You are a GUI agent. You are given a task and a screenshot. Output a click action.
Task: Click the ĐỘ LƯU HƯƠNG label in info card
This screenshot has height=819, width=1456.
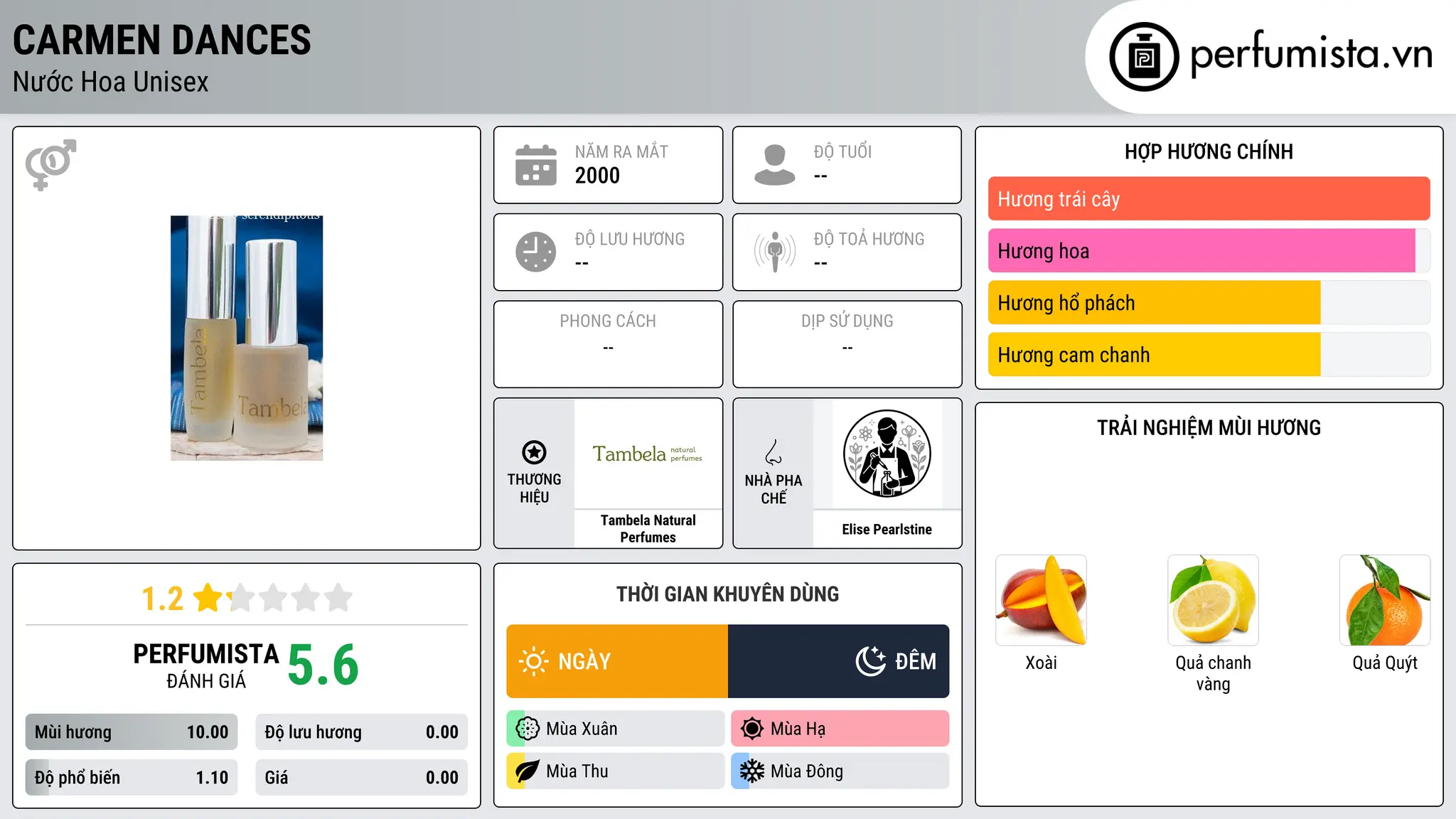630,239
